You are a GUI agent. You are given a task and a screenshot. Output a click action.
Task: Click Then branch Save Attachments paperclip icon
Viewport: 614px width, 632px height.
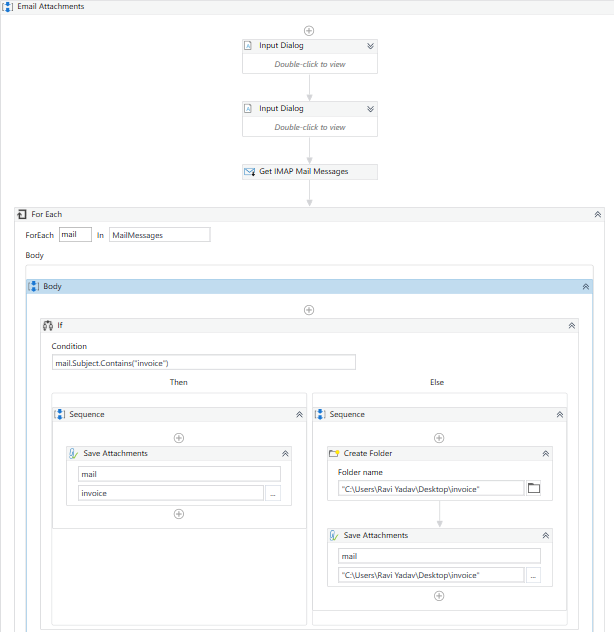coord(73,453)
